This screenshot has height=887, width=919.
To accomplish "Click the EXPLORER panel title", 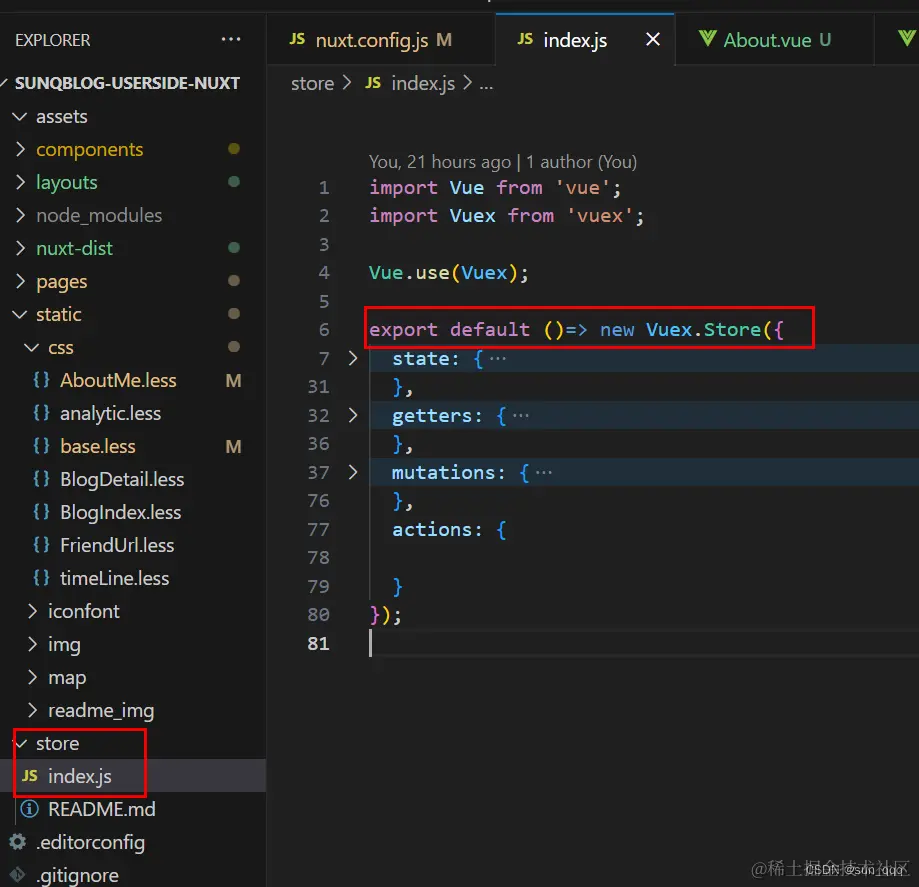I will click(x=53, y=40).
